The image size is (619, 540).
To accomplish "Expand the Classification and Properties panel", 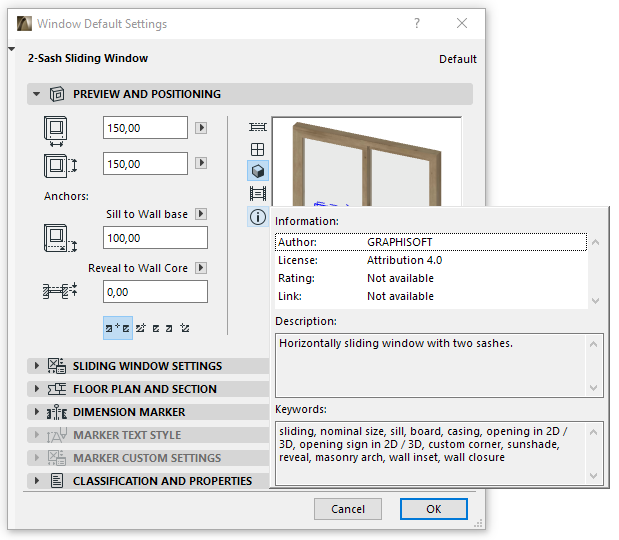I will pyautogui.click(x=37, y=481).
